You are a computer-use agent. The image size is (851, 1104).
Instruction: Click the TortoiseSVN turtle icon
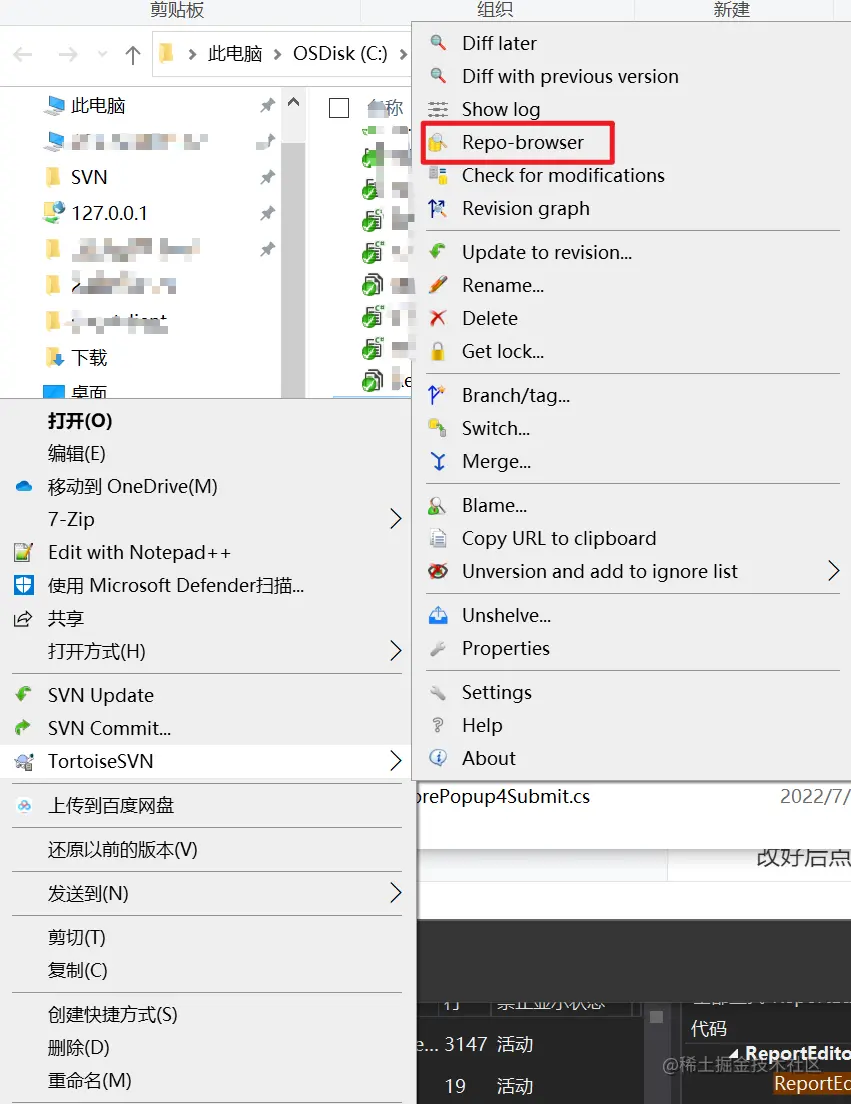click(x=24, y=760)
